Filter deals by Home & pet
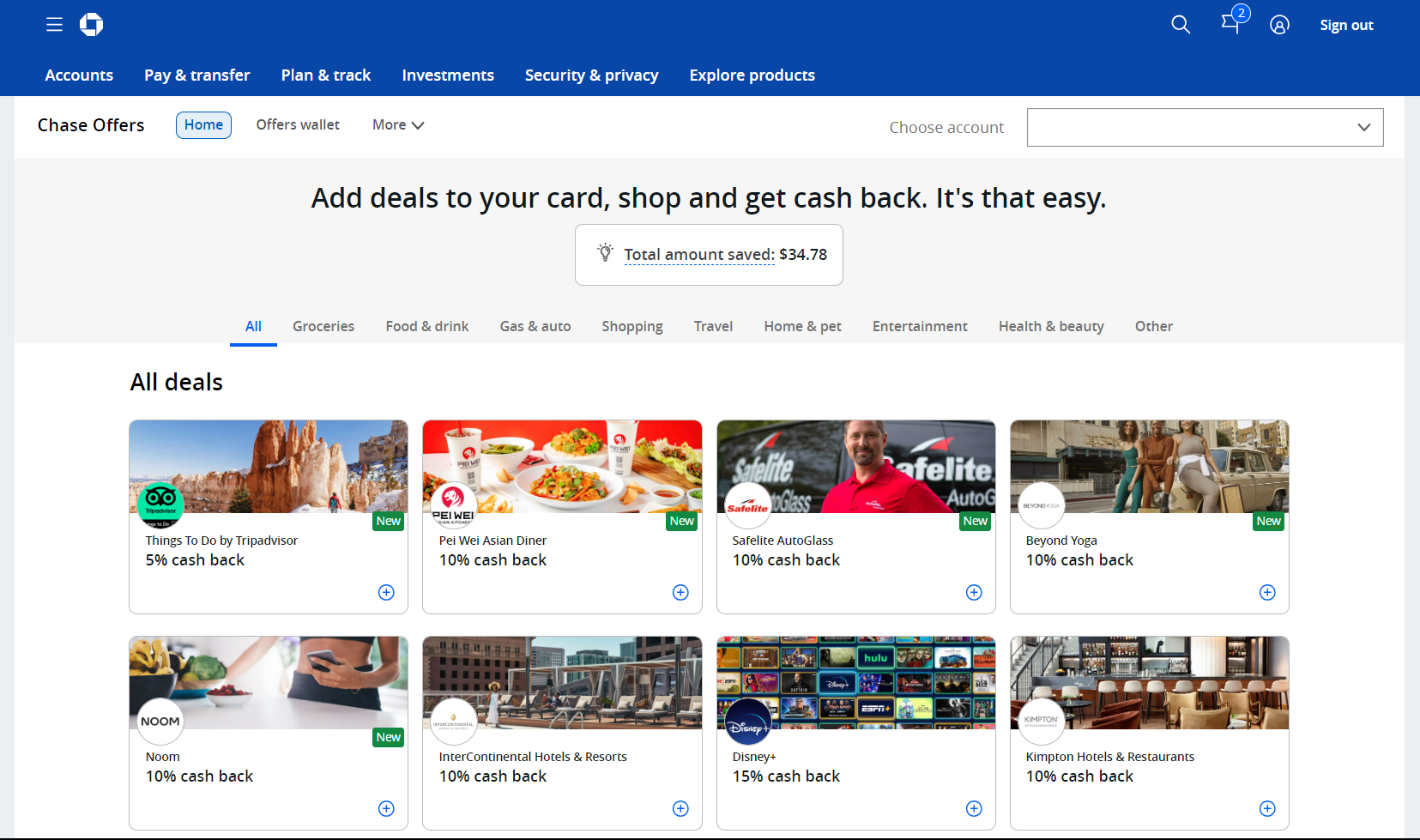Viewport: 1420px width, 840px height. click(803, 326)
